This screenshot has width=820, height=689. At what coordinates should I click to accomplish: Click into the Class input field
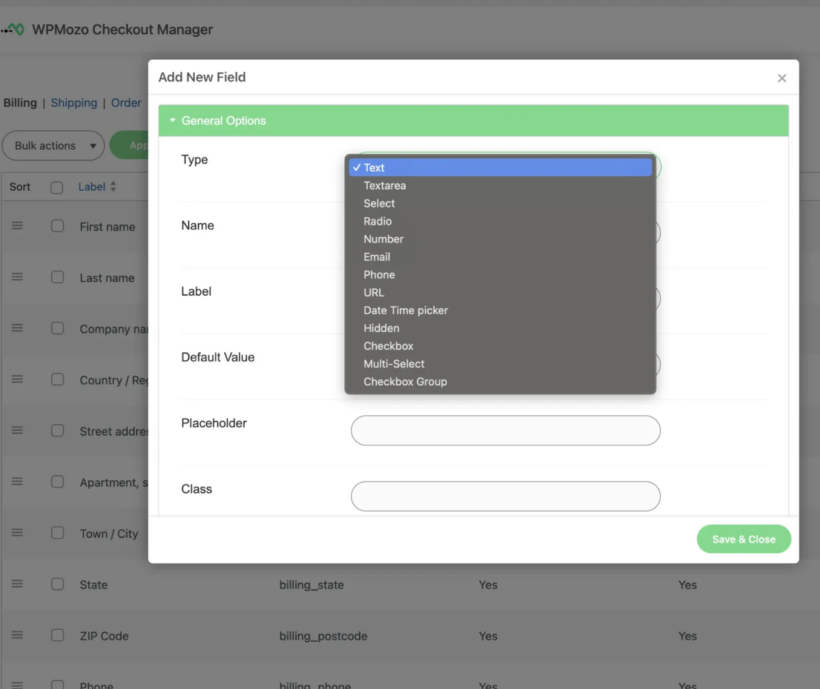pyautogui.click(x=505, y=496)
